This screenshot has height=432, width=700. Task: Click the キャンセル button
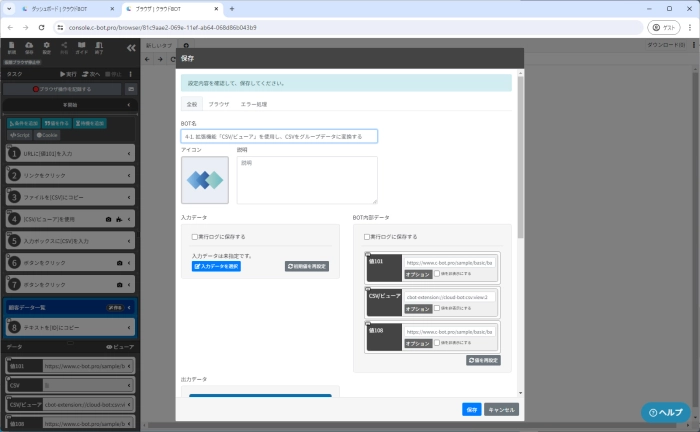coord(501,409)
